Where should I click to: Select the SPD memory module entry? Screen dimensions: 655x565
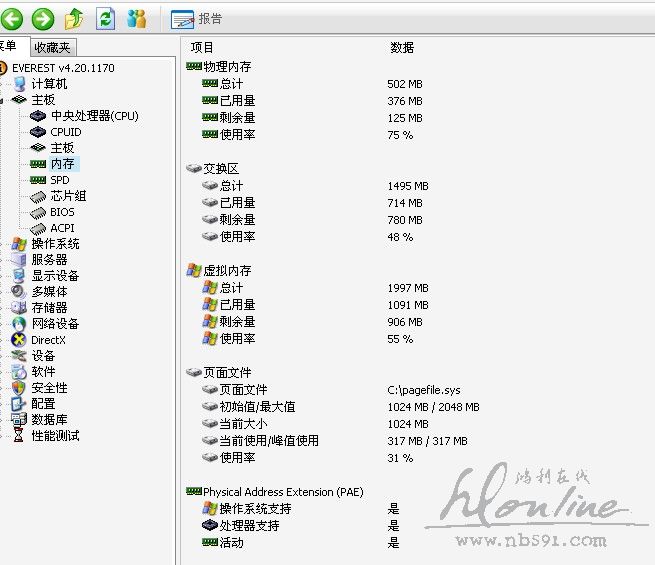click(x=60, y=180)
